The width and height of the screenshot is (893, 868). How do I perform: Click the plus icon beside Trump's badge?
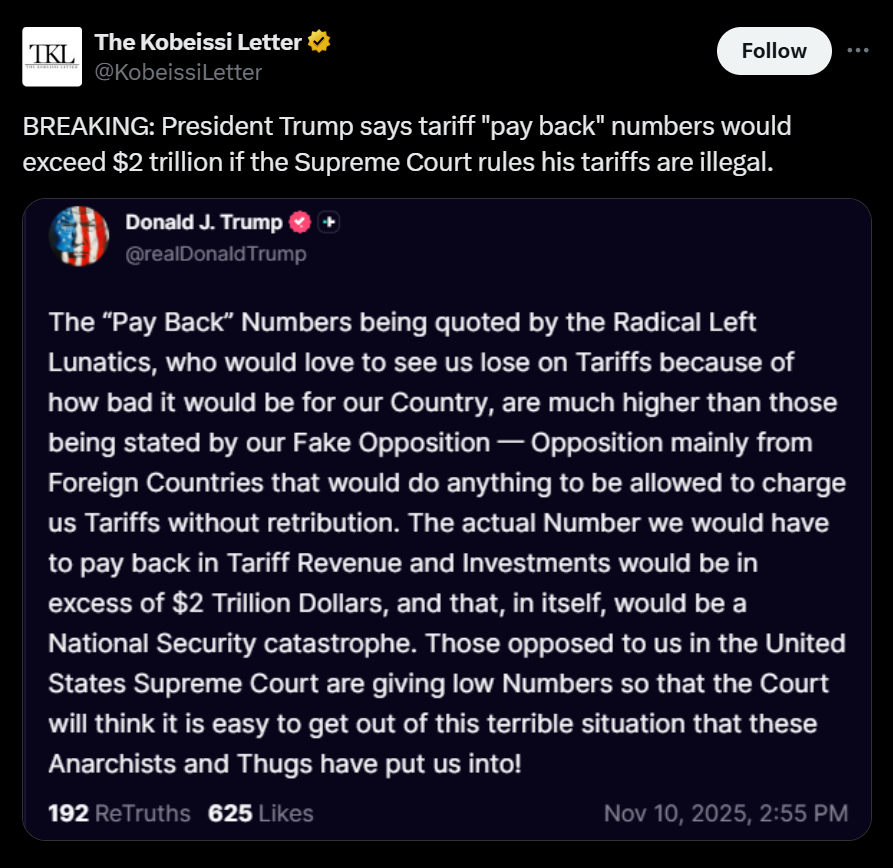click(x=328, y=223)
